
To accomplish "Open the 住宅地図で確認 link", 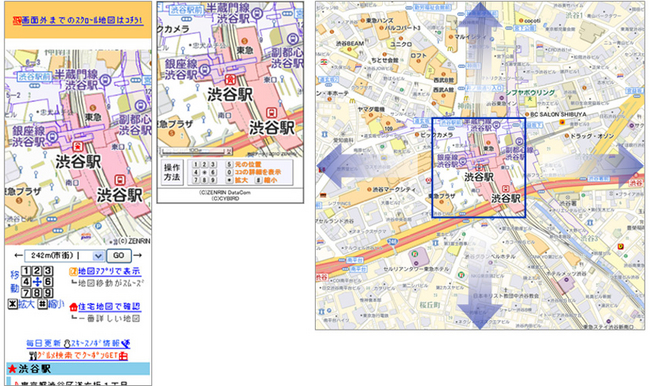I will click(x=105, y=307).
